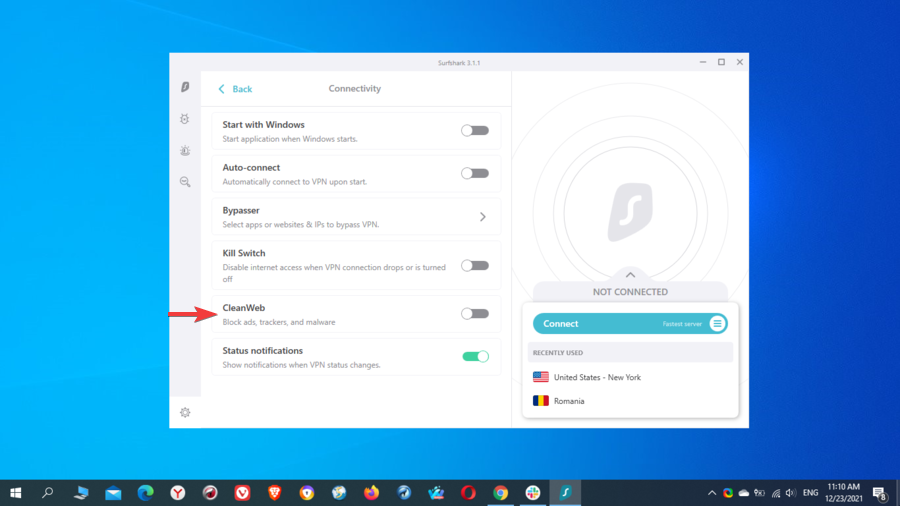Select the Romania recently used server
Screen dimensions: 900x506
[x=569, y=401]
